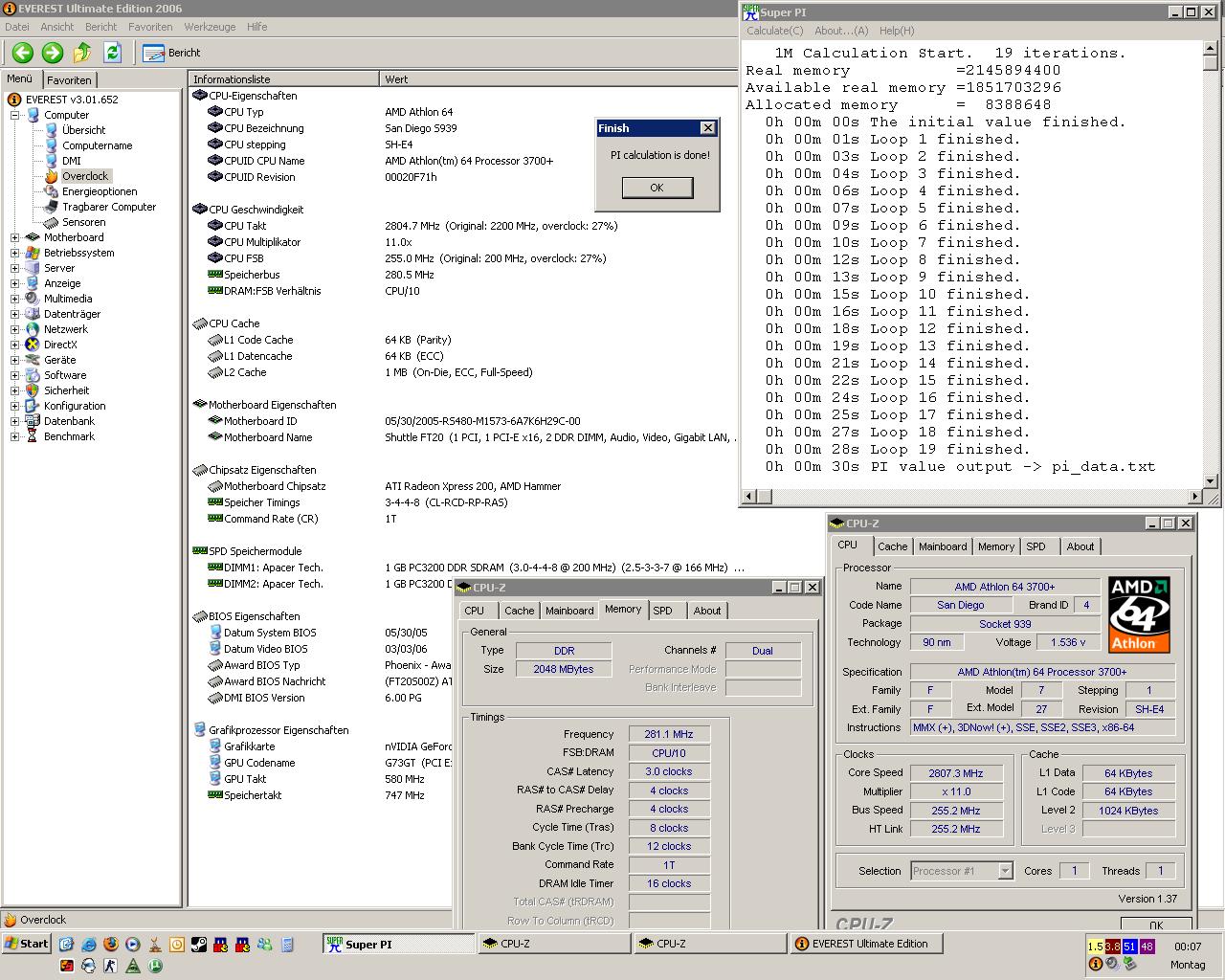Screen dimensions: 1225x980
Task: Switch to the Favoriten tab
Action: coord(69,80)
